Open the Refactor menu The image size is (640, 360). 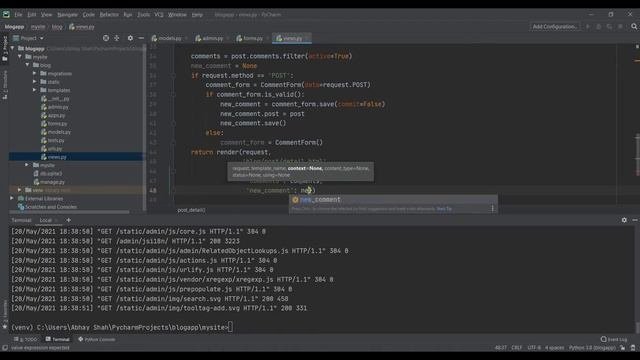coord(109,15)
